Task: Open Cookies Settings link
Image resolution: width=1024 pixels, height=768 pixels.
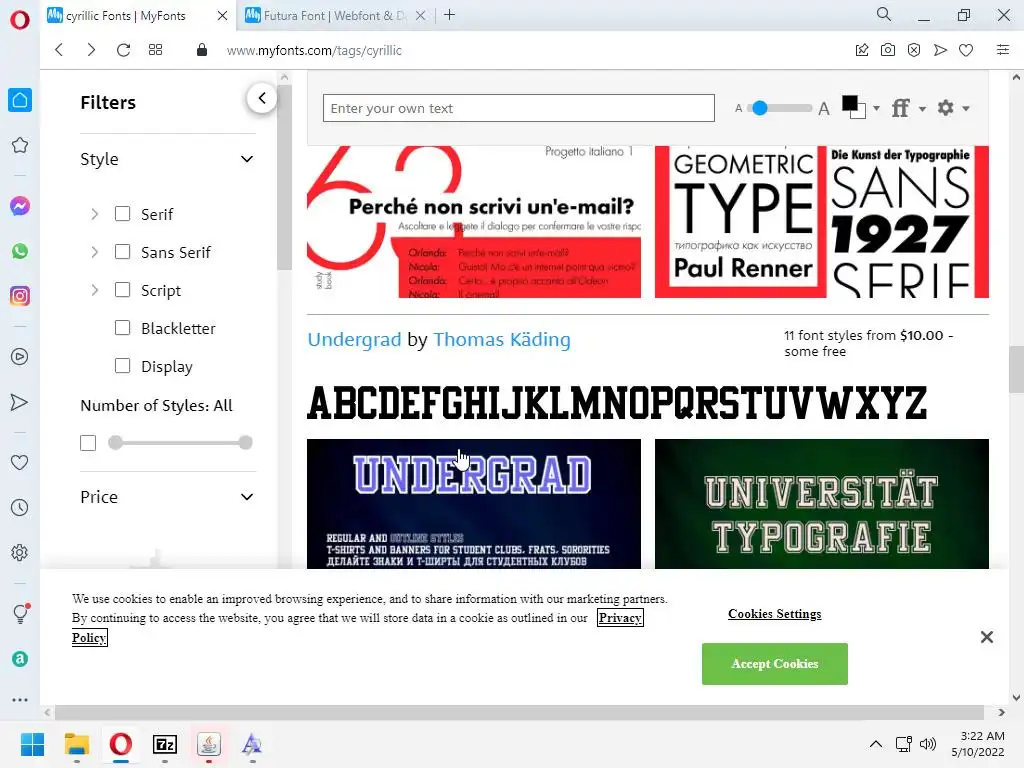Action: click(x=775, y=614)
